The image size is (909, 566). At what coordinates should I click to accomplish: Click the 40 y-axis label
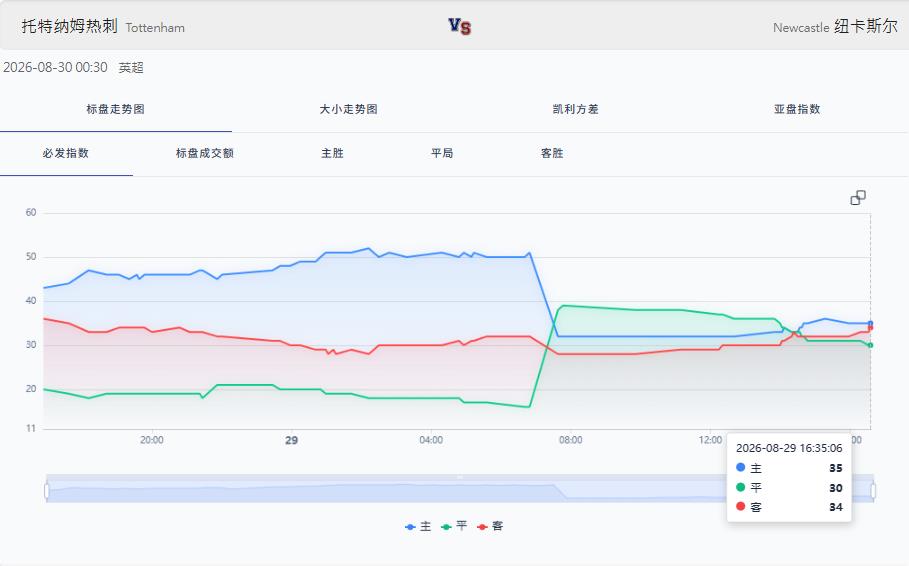[x=31, y=300]
